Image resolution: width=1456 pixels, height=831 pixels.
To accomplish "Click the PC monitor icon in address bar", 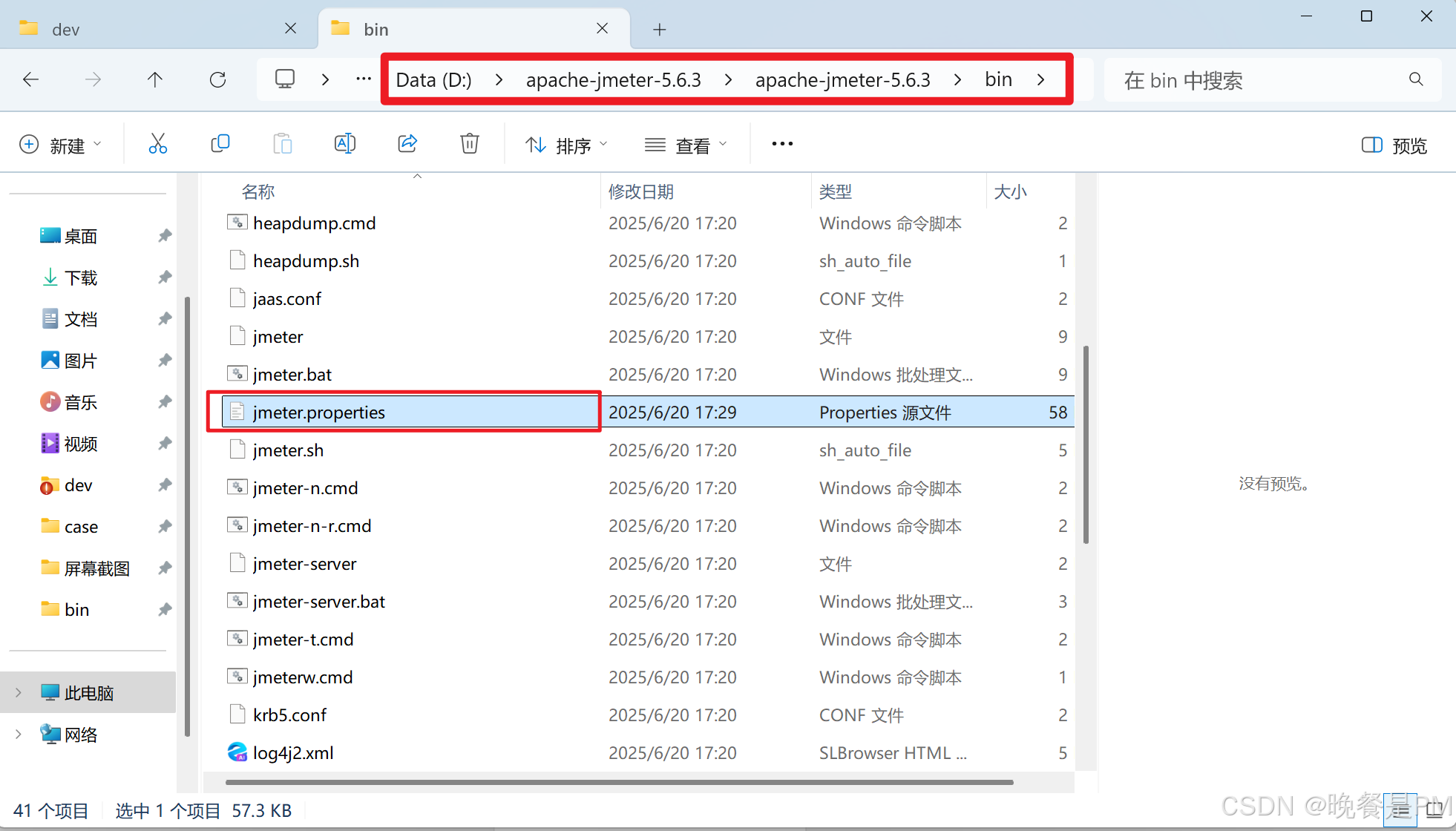I will pos(285,79).
